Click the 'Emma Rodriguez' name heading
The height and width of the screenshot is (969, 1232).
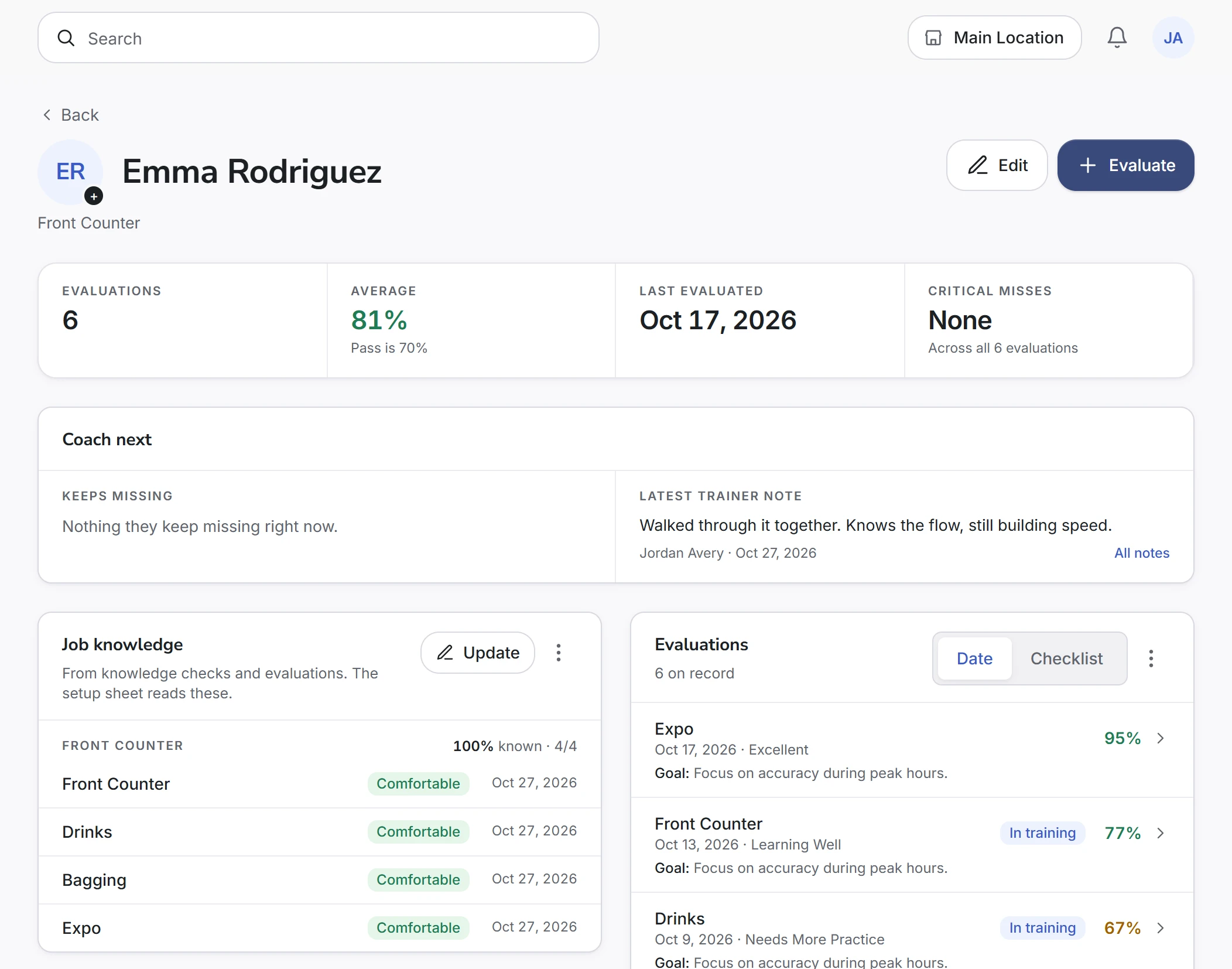(252, 172)
